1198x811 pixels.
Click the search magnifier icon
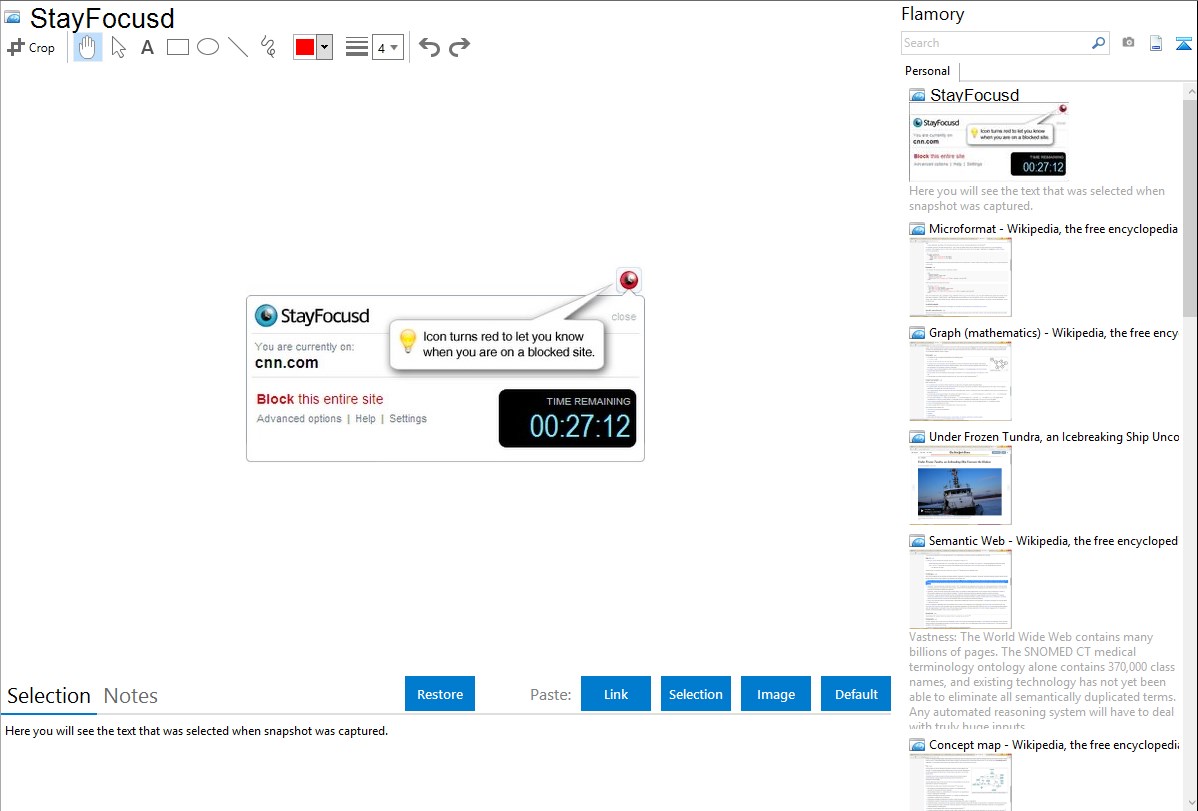click(x=1099, y=43)
